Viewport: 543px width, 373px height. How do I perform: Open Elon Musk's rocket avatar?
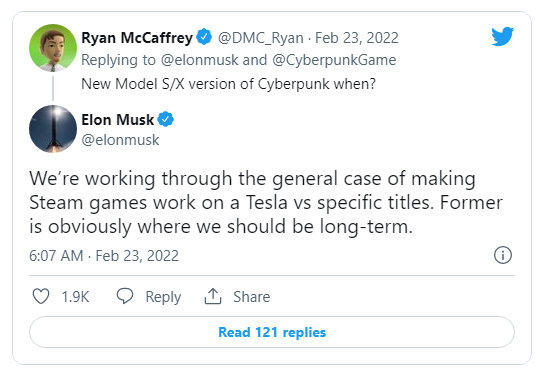coord(53,129)
